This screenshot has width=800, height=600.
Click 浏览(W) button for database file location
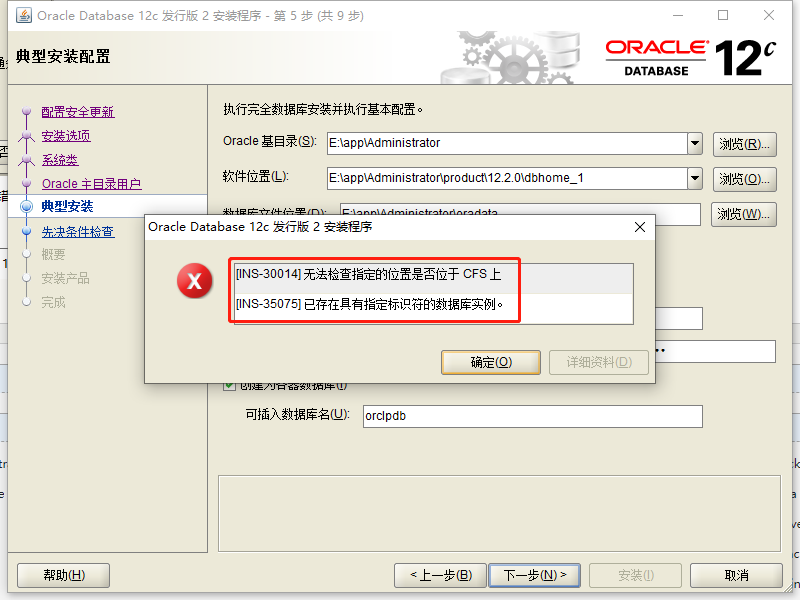pos(744,214)
